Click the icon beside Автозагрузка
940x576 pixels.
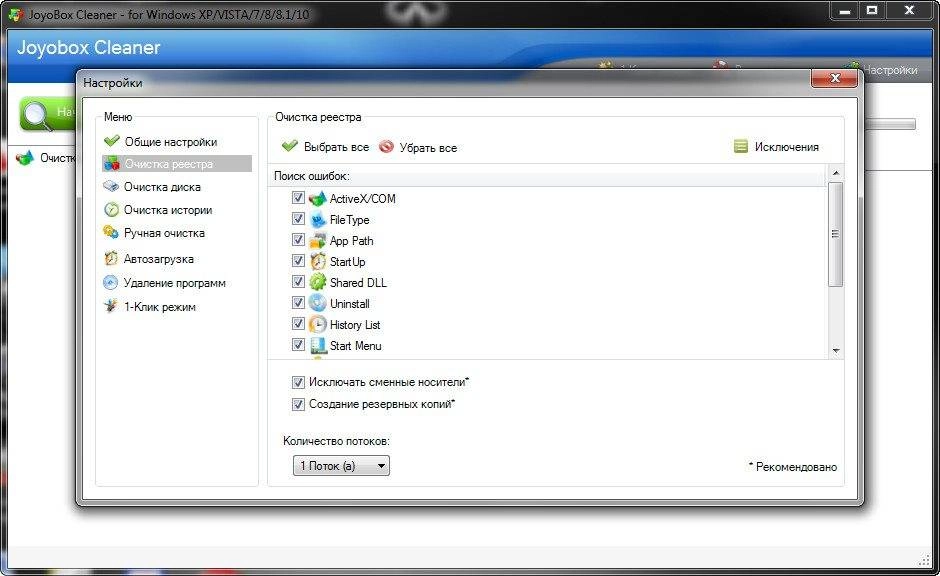tap(111, 258)
